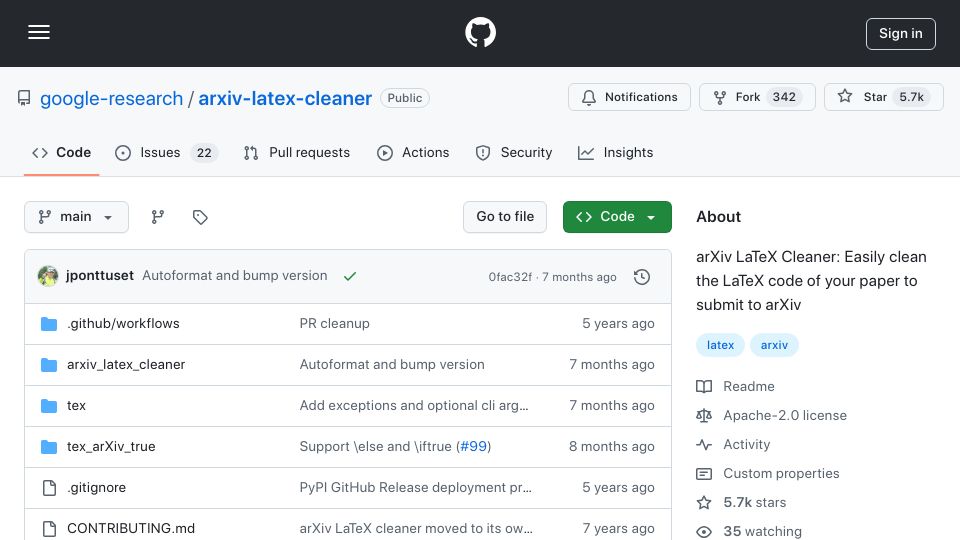Click the Activity pulse icon
The image size is (960, 540).
click(x=704, y=444)
